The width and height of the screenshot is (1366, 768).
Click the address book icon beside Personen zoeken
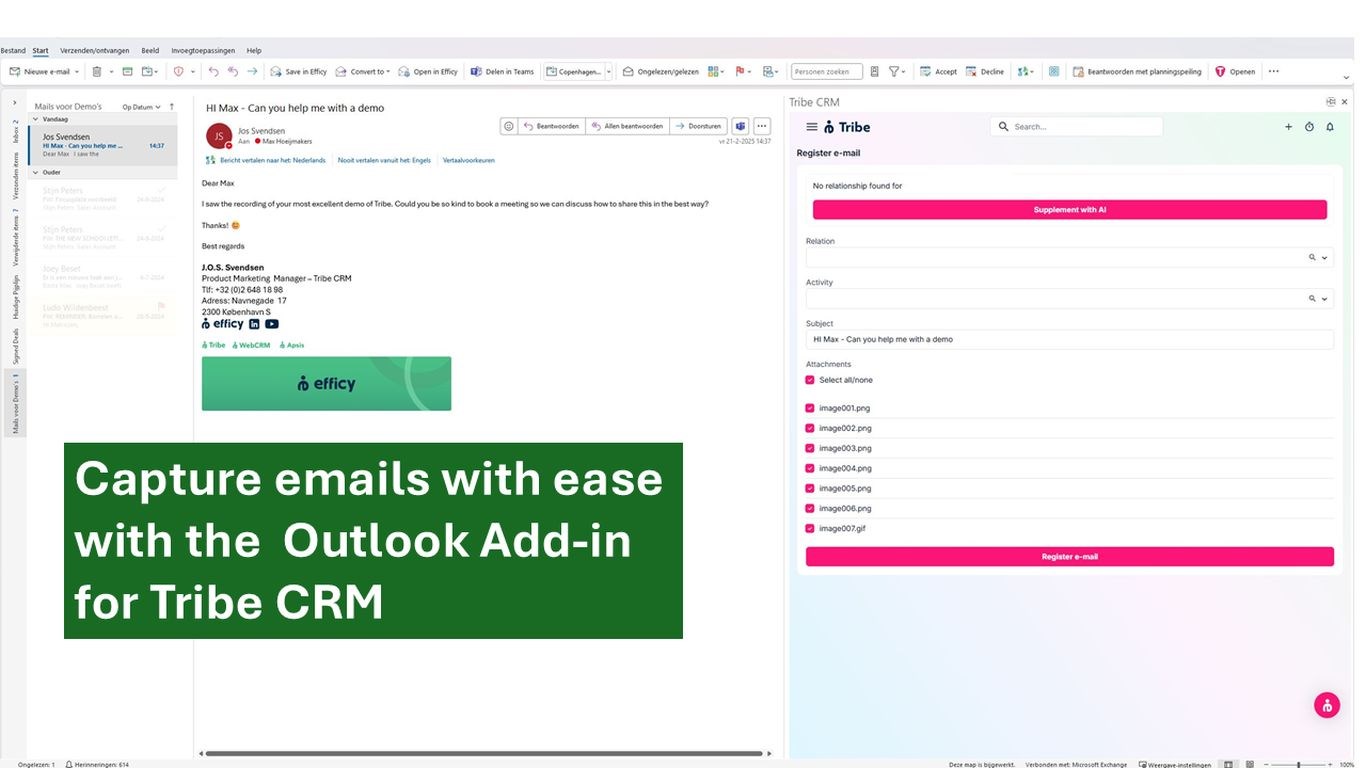(x=875, y=72)
